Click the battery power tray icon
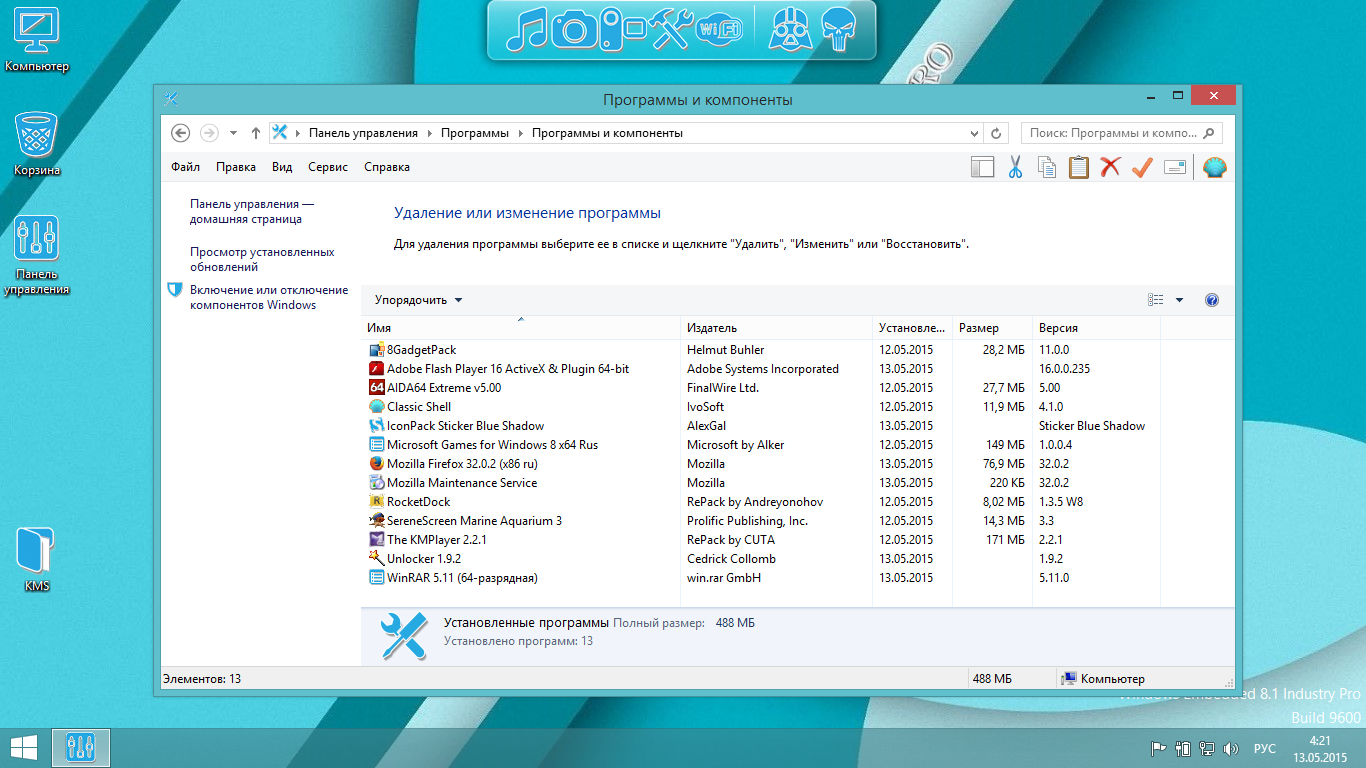 pos(1183,748)
